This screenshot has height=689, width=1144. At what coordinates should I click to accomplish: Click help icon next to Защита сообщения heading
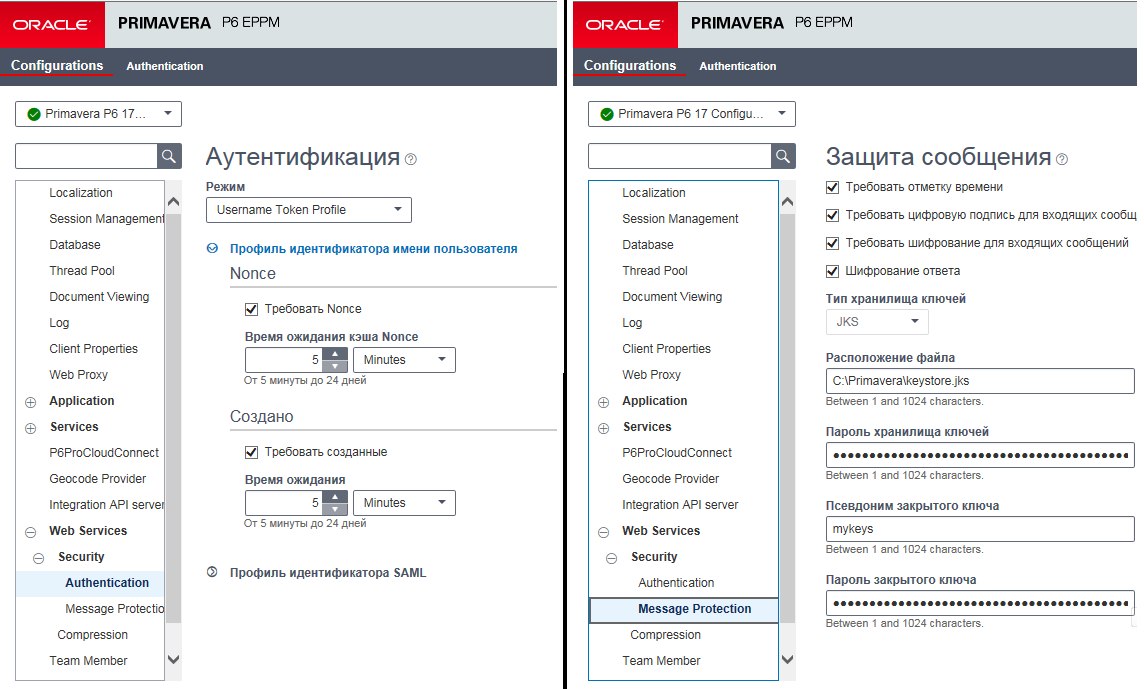pyautogui.click(x=1062, y=159)
